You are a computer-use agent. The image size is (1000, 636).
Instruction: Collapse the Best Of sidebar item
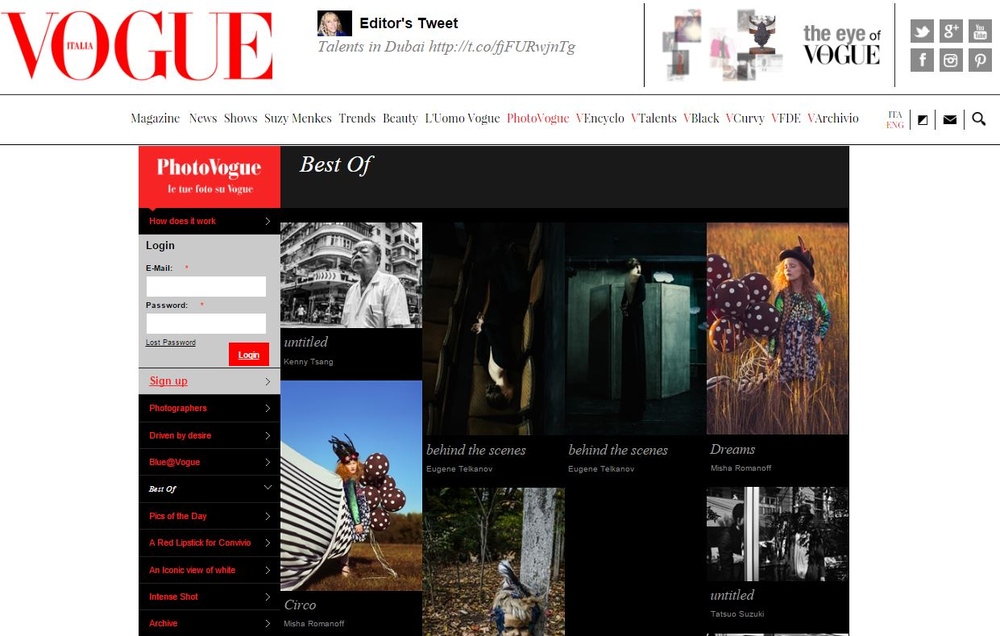(209, 489)
